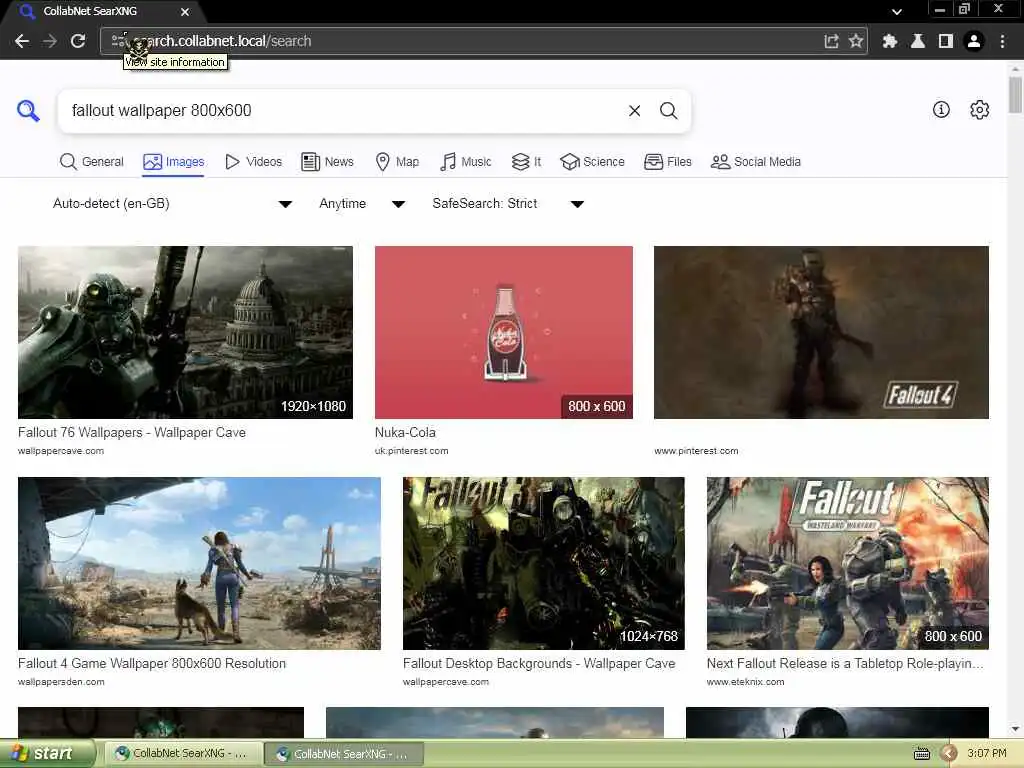The height and width of the screenshot is (768, 1024).
Task: Switch to the General category
Action: pyautogui.click(x=91, y=161)
